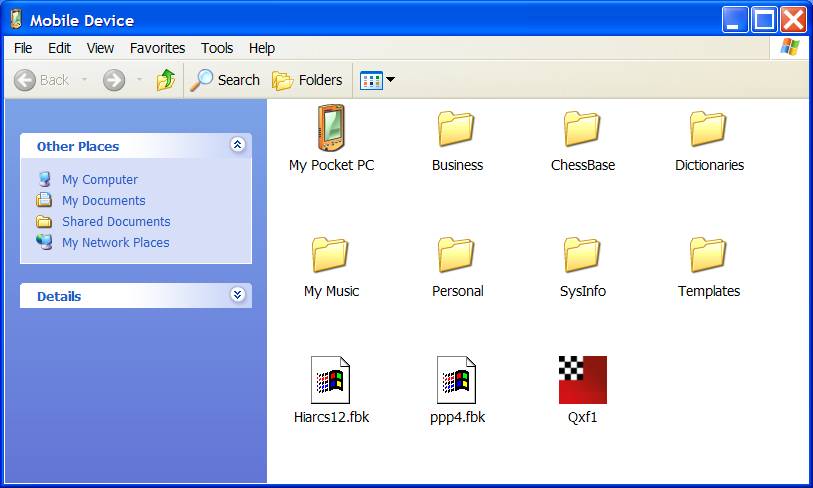Open the Favorites menu
813x488 pixels.
point(157,48)
